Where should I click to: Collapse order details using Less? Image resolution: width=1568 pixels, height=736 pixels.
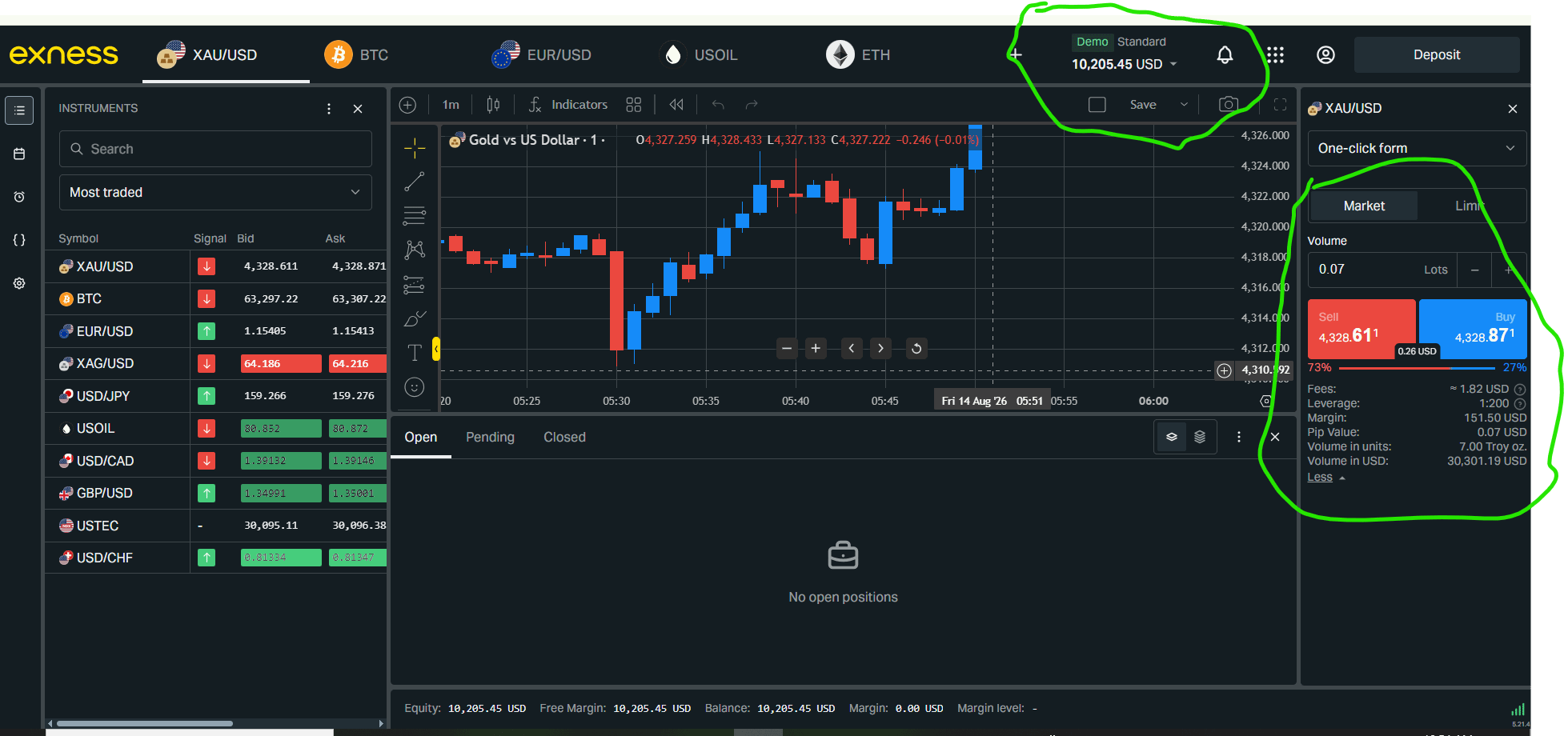[1326, 478]
